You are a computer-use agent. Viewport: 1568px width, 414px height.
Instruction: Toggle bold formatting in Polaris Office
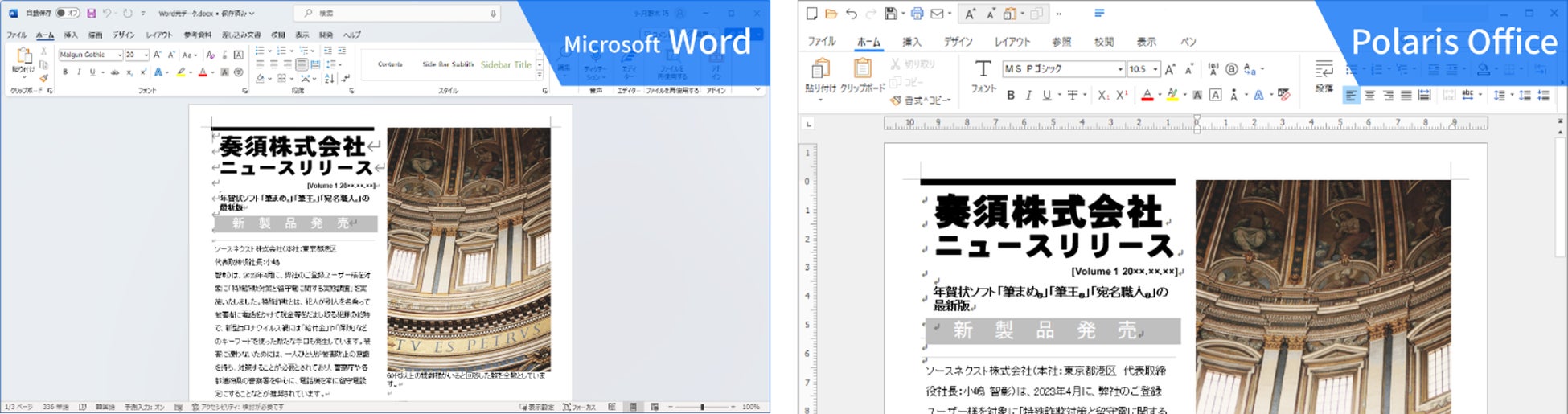[1011, 95]
